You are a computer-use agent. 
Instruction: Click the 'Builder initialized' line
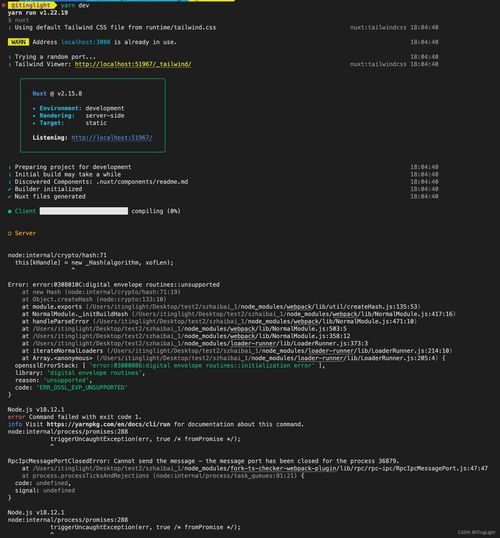click(48, 189)
